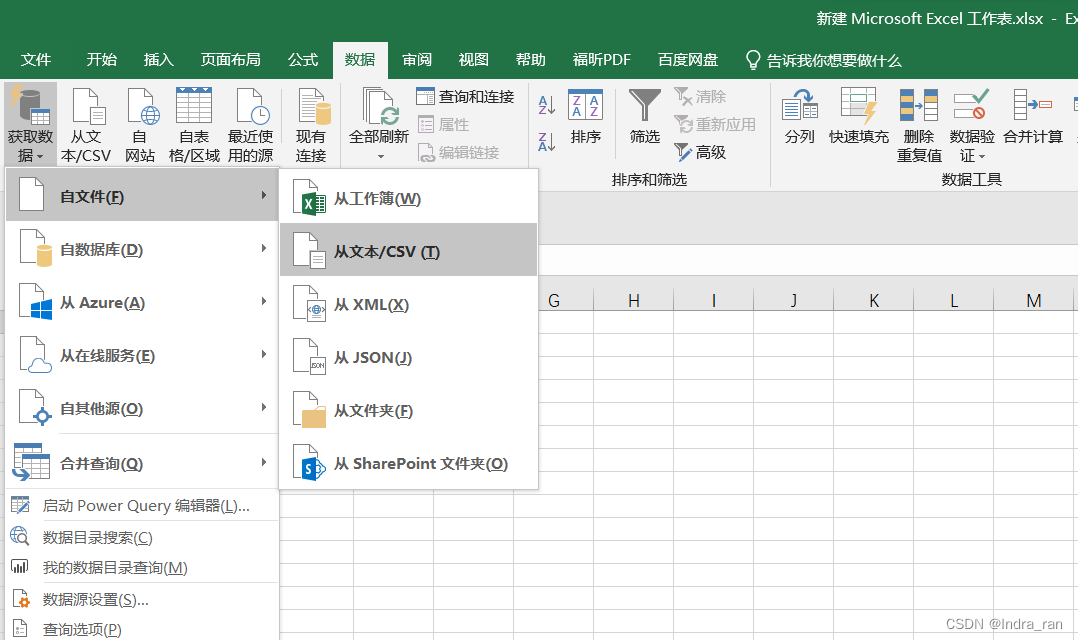Image resolution: width=1078 pixels, height=640 pixels.
Task: Switch to the 福昕PDF tab
Action: 602,60
